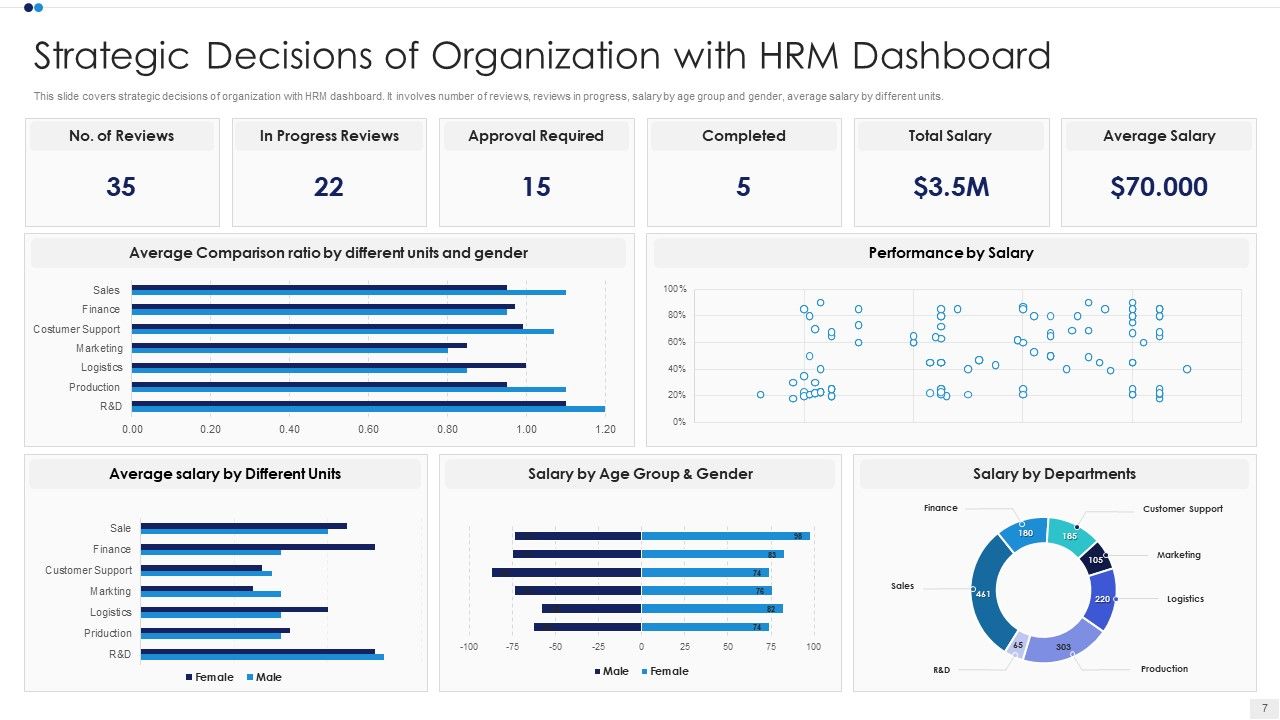Click the donut segment labeled 461
Image resolution: width=1280 pixels, height=720 pixels.
986,592
